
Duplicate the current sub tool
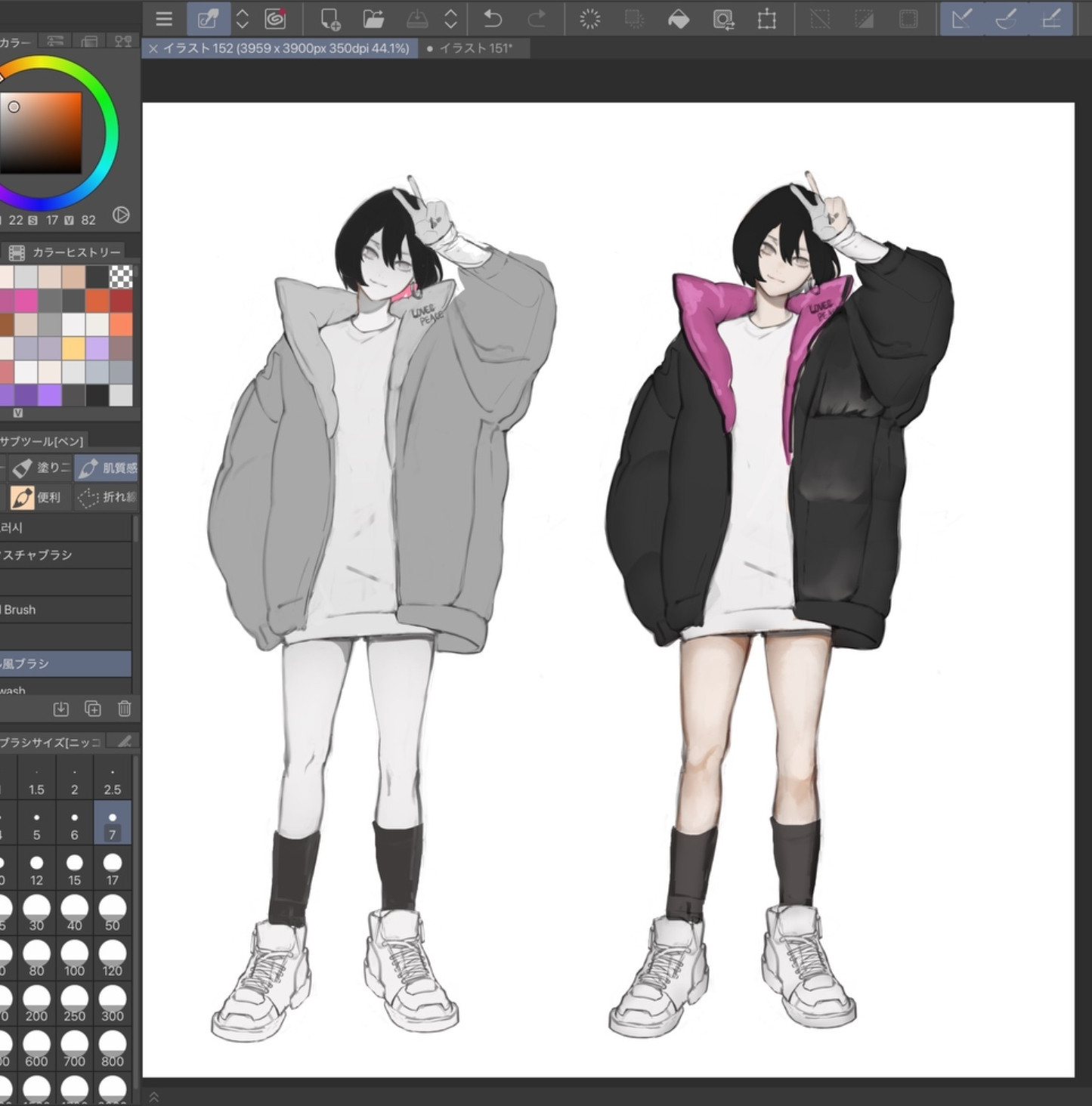click(x=93, y=709)
